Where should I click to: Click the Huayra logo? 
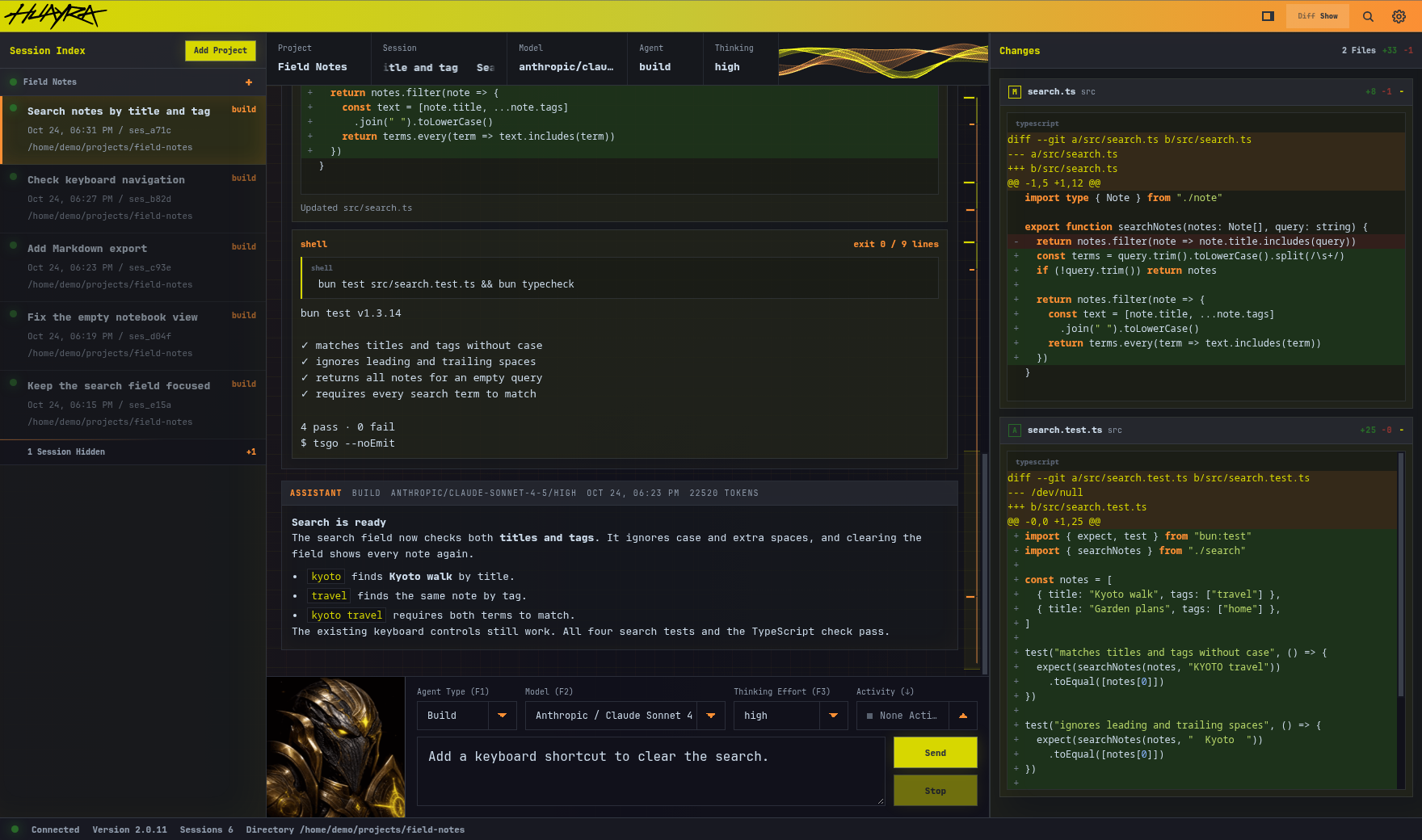55,15
